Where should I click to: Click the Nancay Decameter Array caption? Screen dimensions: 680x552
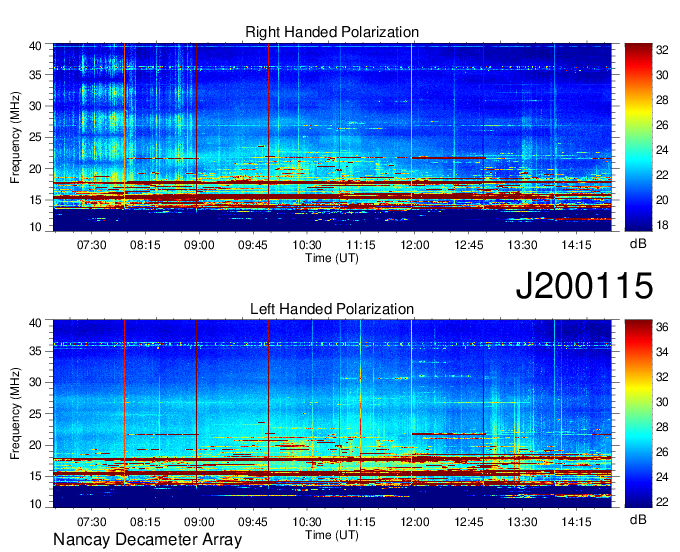147,540
